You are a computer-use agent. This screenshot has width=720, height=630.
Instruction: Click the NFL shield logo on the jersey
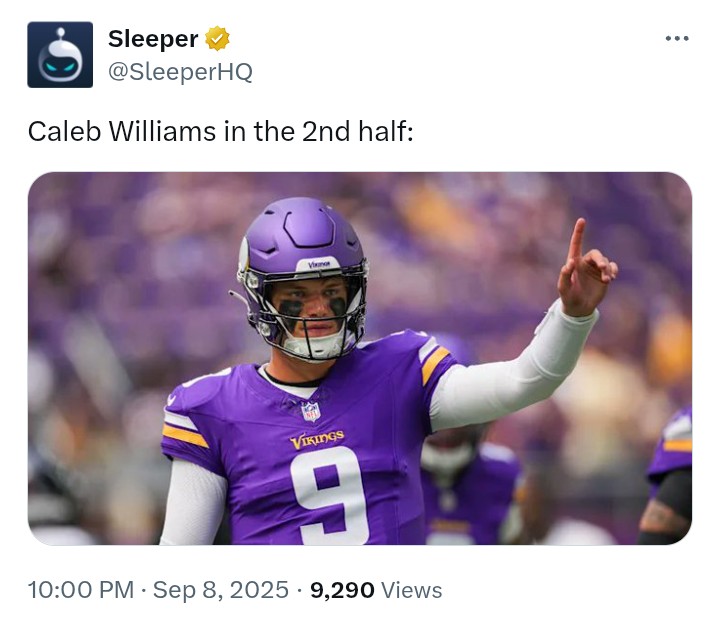pyautogui.click(x=311, y=411)
